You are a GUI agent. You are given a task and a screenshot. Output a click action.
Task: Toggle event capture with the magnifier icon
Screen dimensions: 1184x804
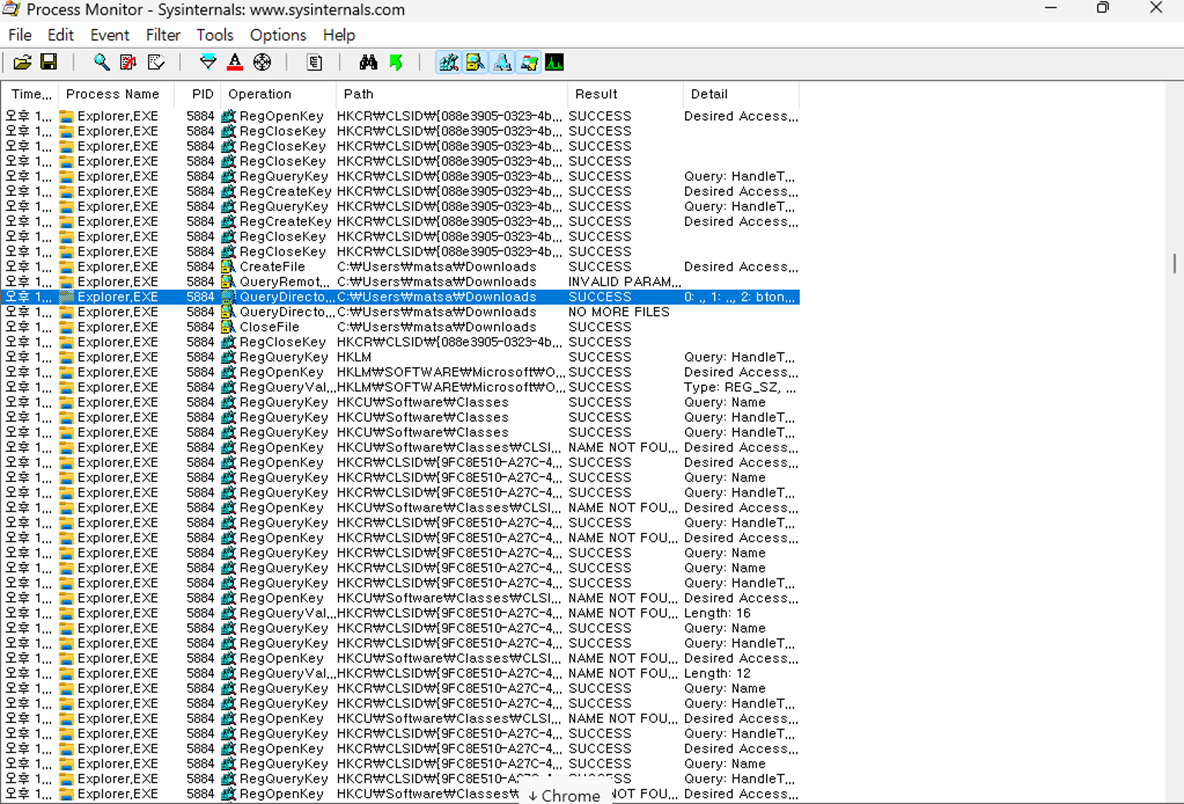(100, 63)
